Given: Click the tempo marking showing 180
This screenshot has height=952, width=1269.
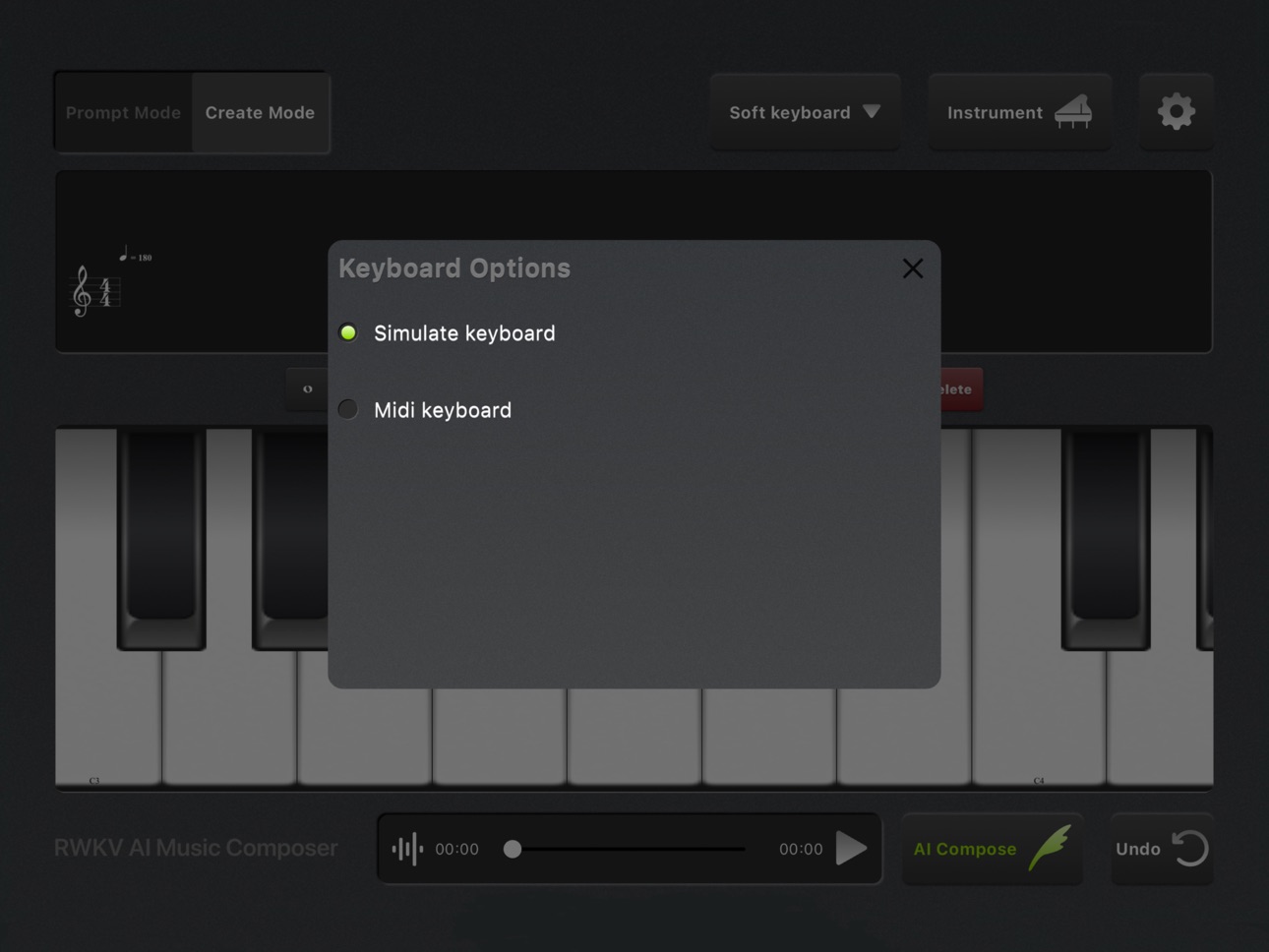Looking at the screenshot, I should [136, 255].
